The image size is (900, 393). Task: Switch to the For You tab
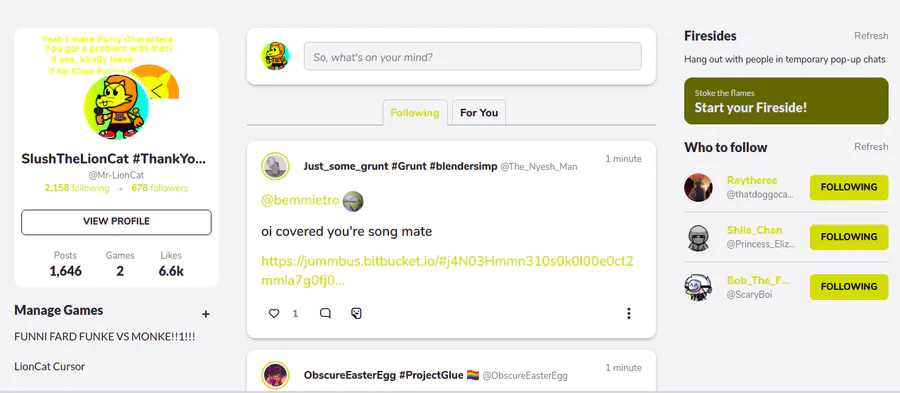[x=479, y=112]
